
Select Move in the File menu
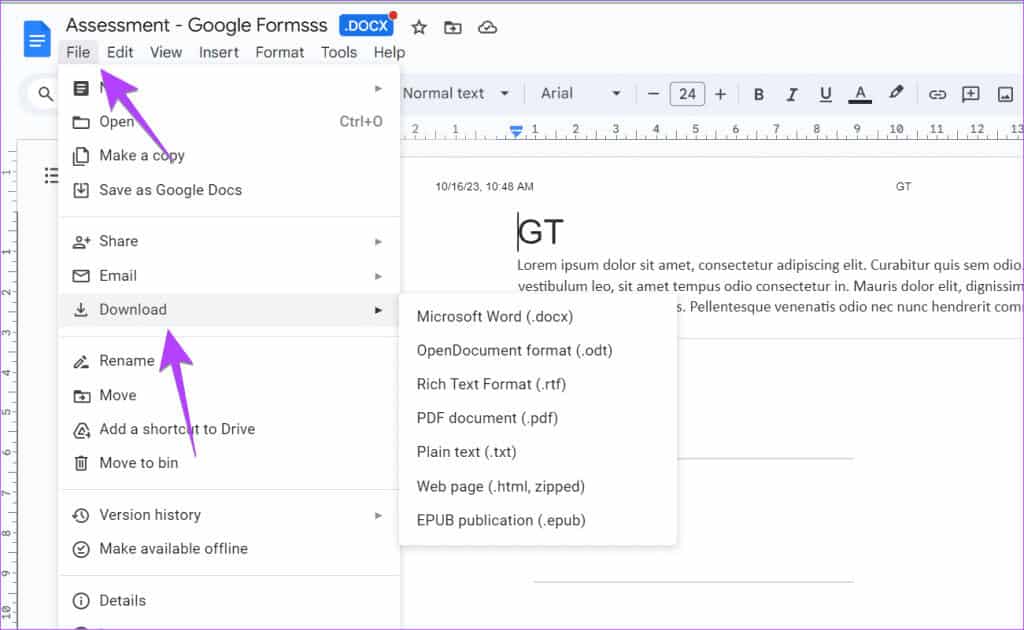coord(229,395)
